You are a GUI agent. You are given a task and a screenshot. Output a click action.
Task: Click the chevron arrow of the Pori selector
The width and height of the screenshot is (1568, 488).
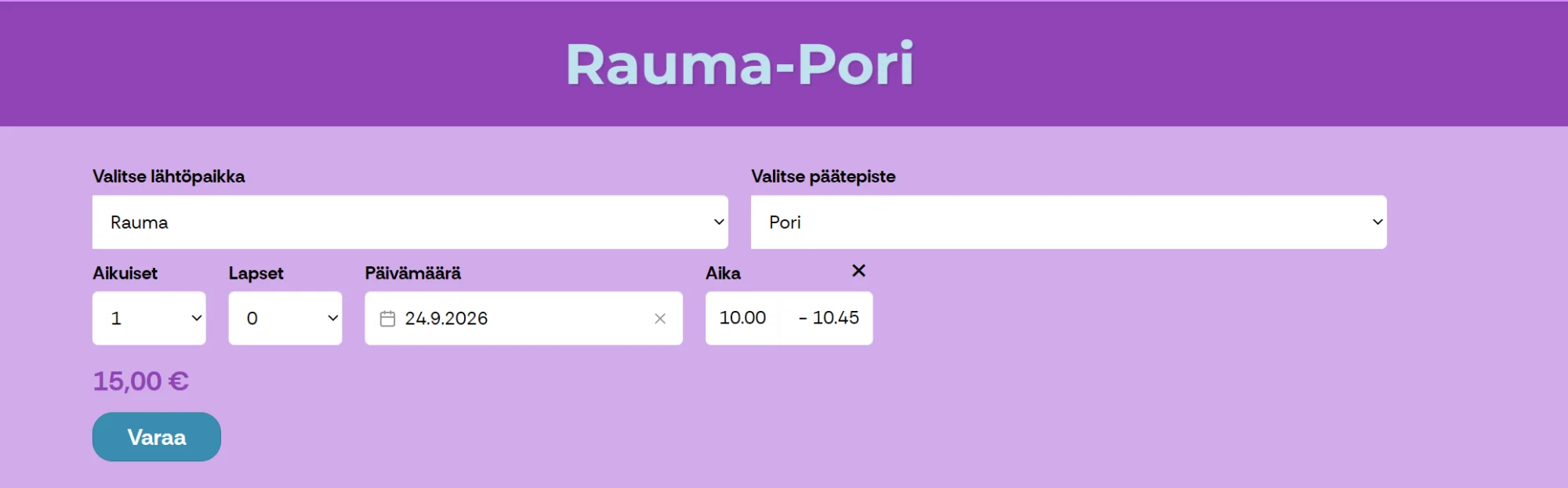pyautogui.click(x=1377, y=222)
